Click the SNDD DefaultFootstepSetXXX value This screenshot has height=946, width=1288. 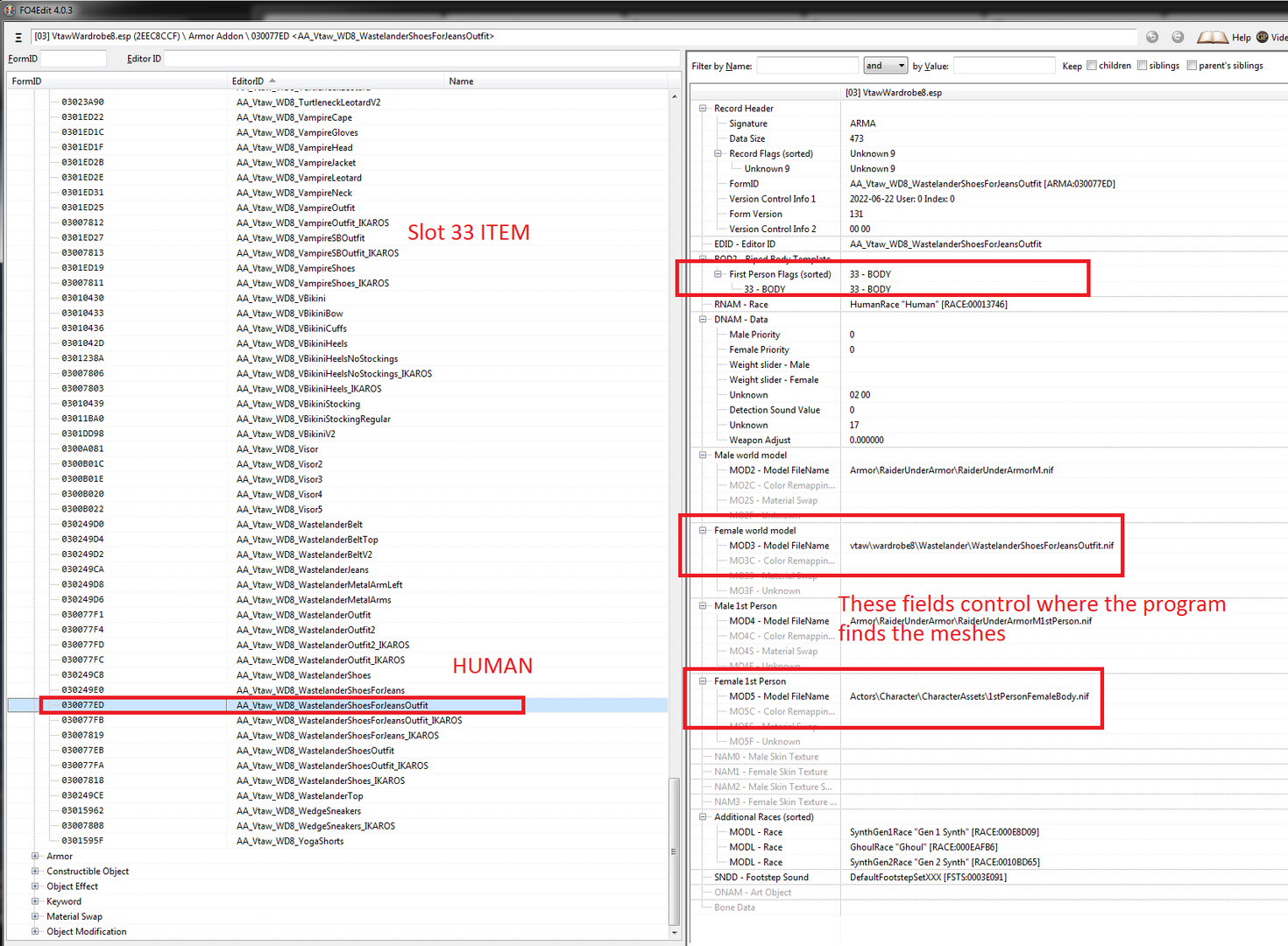tap(928, 877)
